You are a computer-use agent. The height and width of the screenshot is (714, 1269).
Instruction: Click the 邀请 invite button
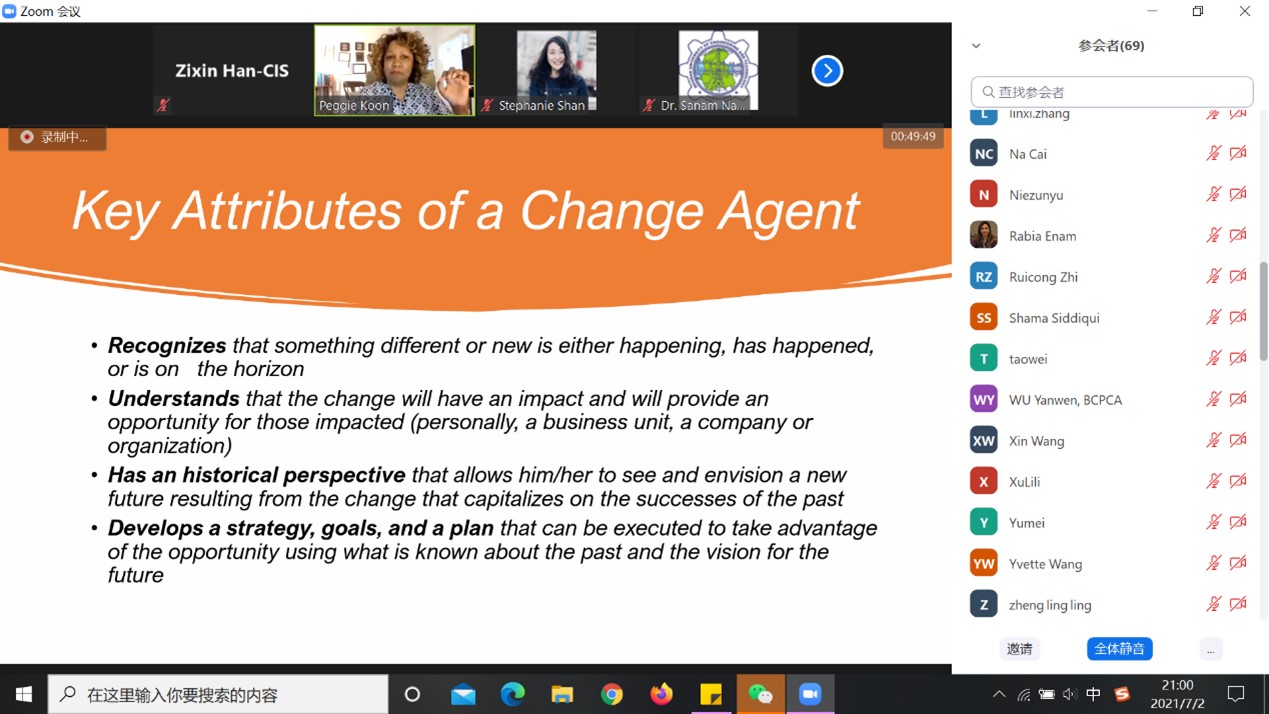pos(1019,649)
